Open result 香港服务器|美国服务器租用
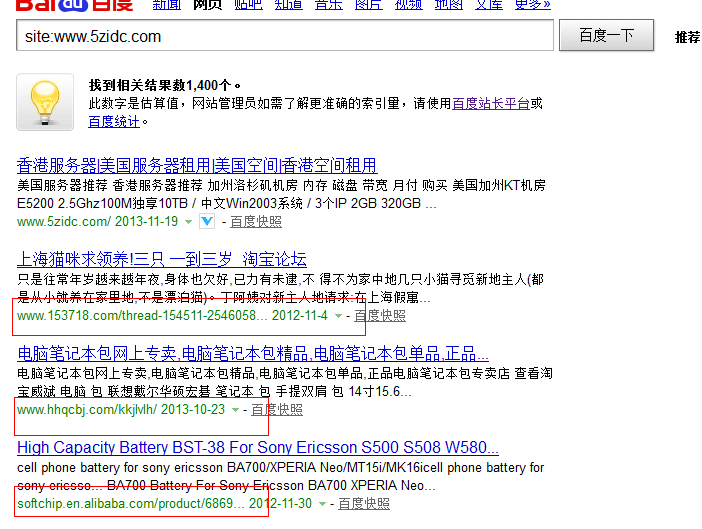702x529 pixels. tap(197, 166)
